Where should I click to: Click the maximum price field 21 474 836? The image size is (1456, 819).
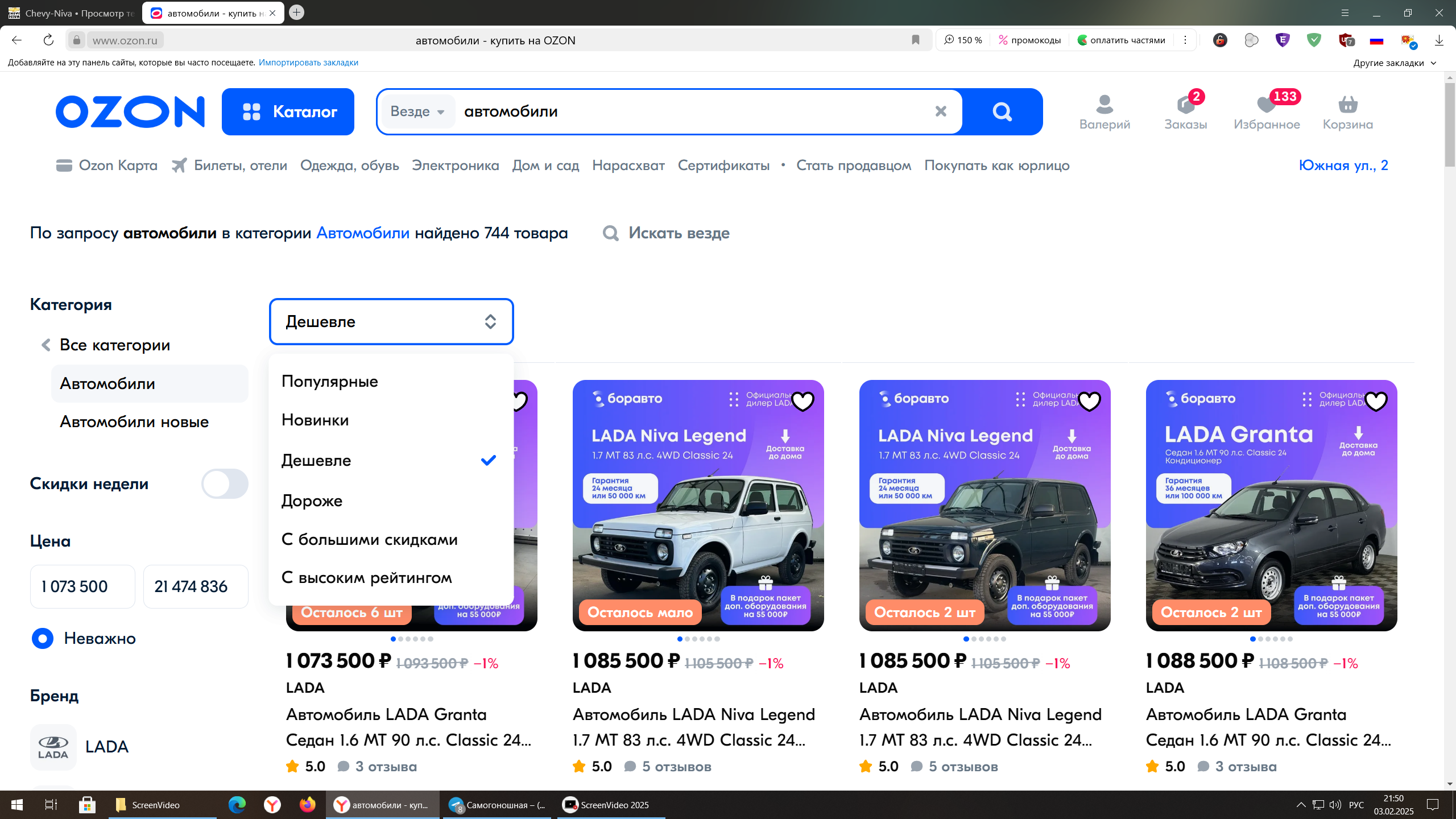coord(196,586)
